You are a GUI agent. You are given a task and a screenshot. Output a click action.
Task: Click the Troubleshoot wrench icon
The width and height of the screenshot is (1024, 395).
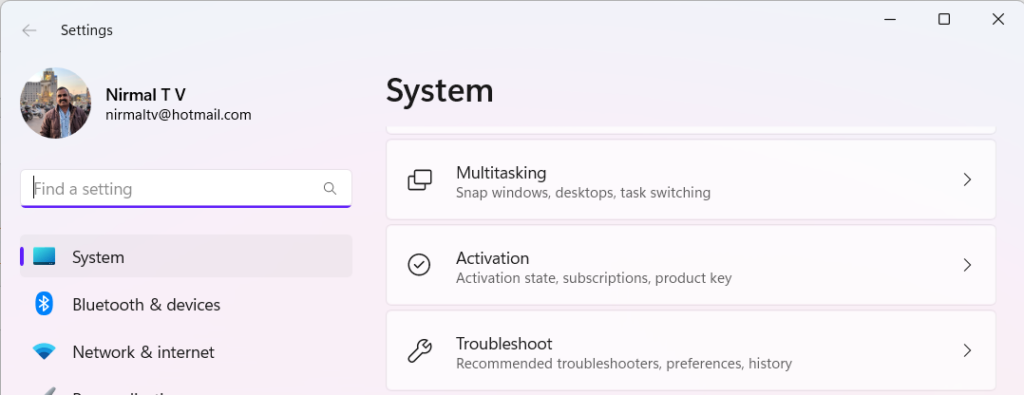click(x=419, y=351)
